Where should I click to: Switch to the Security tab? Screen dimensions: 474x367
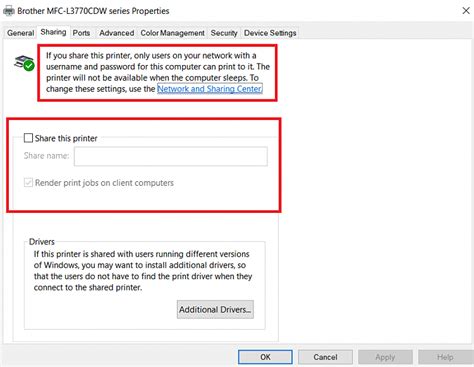pos(224,33)
